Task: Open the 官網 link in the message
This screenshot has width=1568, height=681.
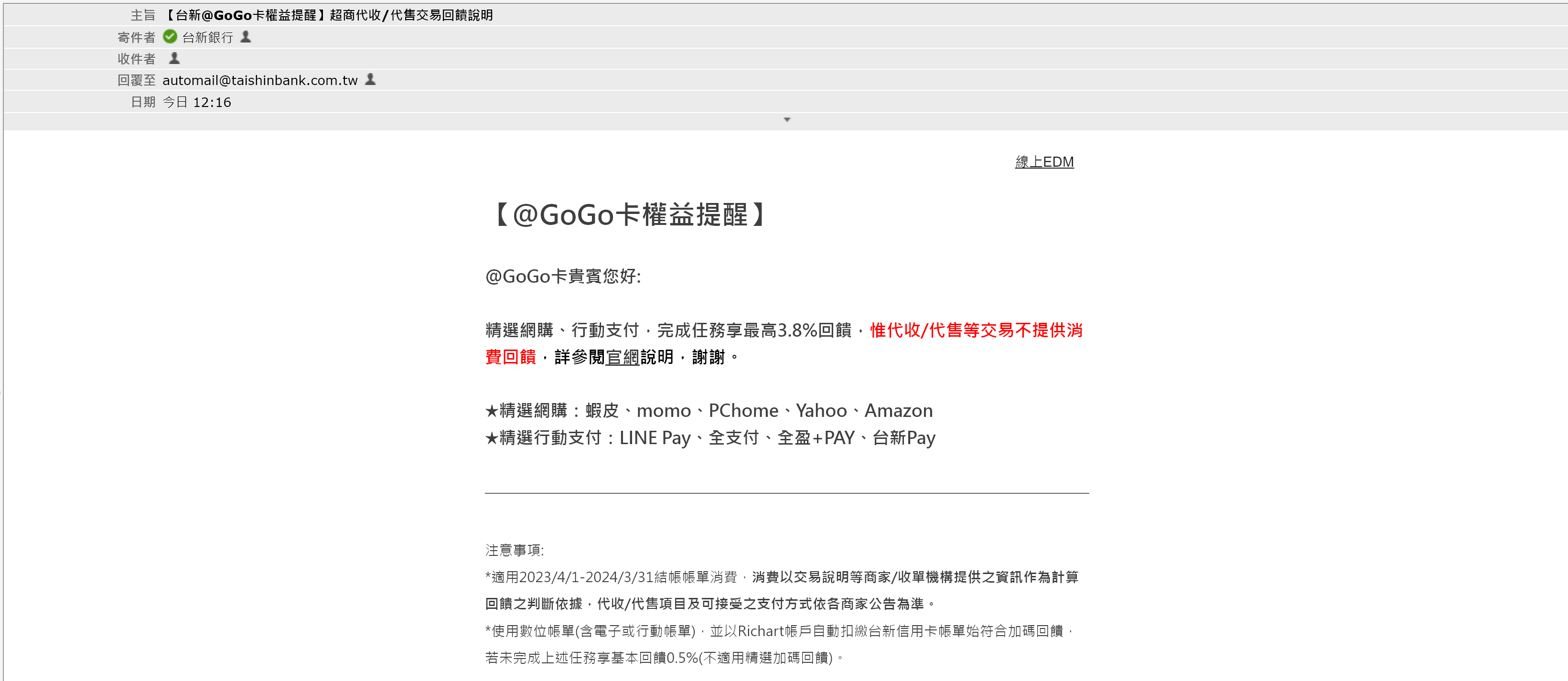Action: click(x=622, y=357)
